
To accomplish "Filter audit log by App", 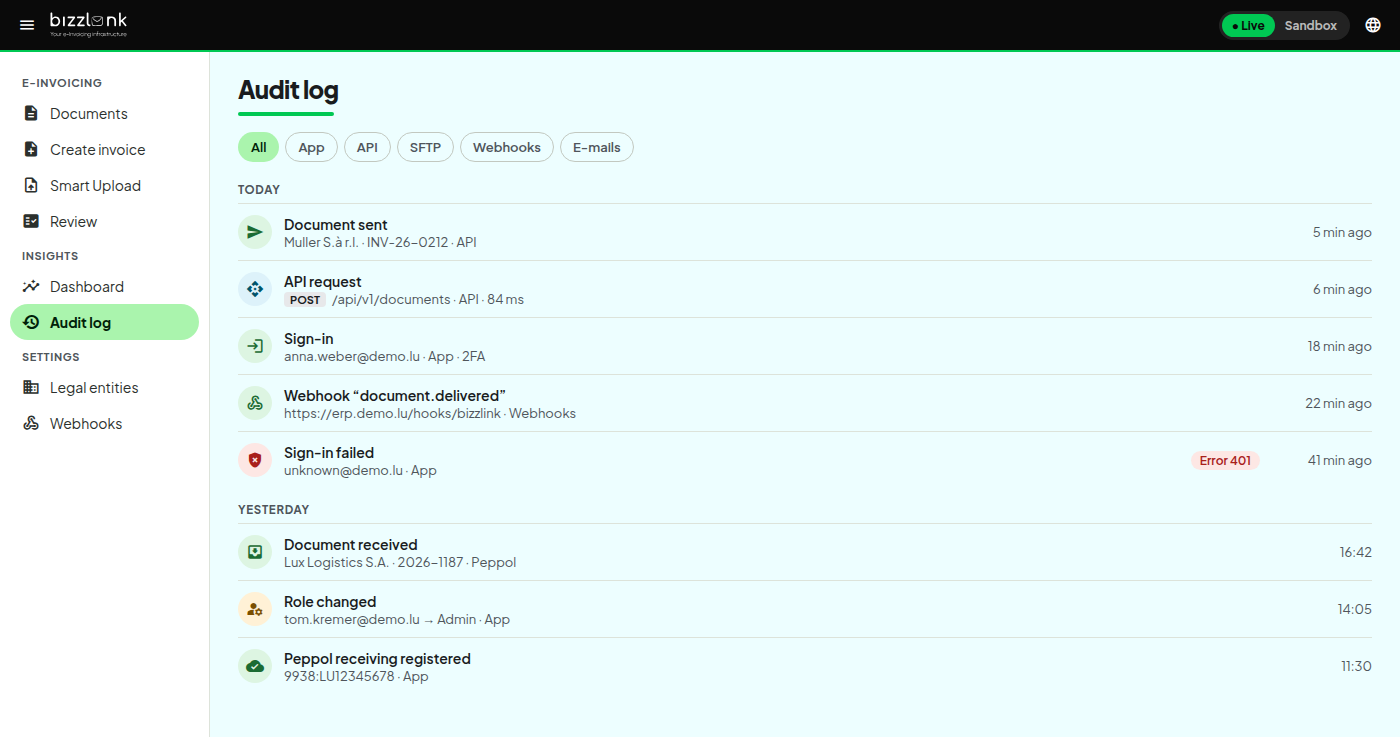I will pyautogui.click(x=311, y=148).
